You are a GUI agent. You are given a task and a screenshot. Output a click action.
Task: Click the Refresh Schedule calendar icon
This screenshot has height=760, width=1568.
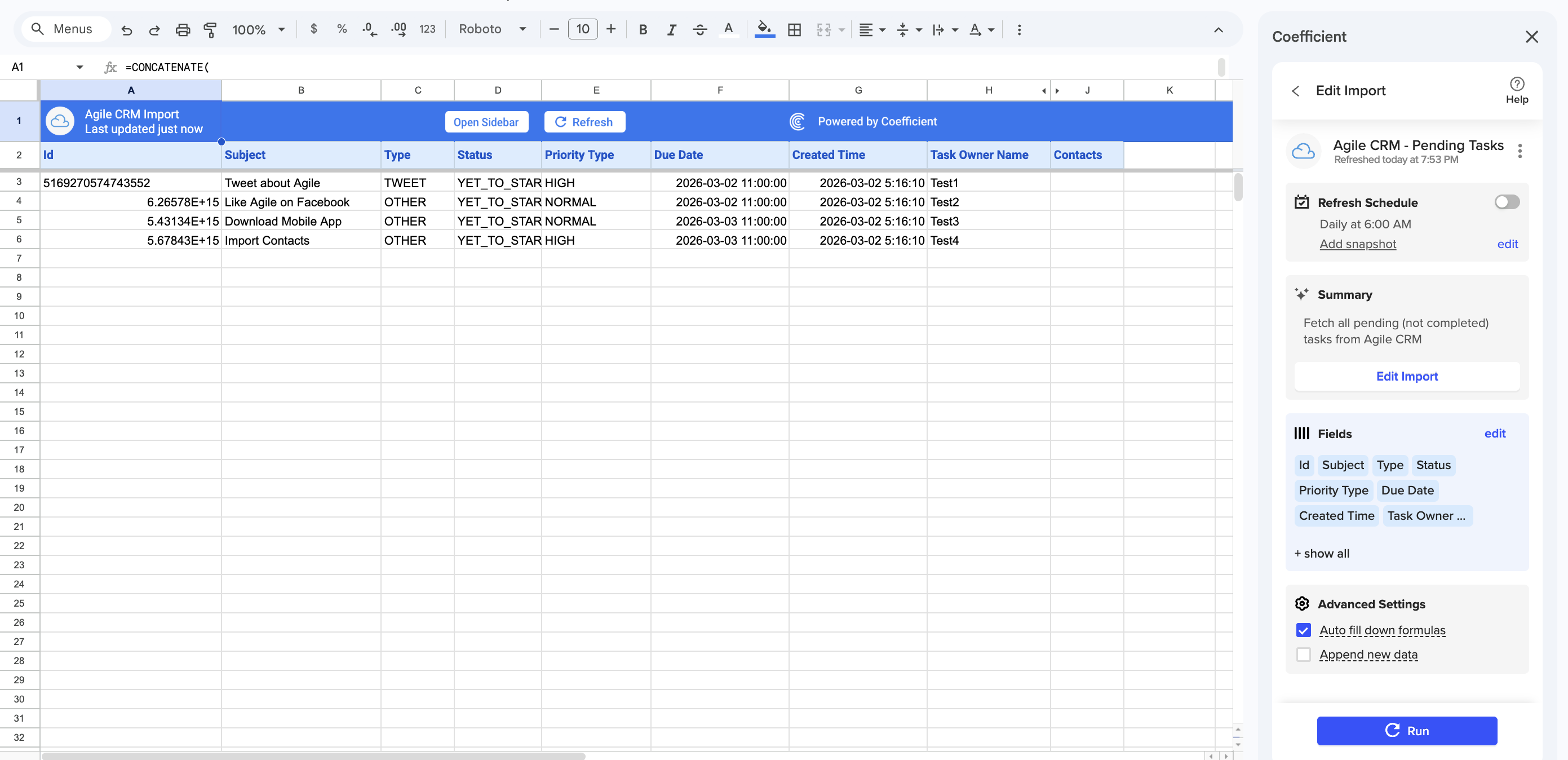[x=1302, y=202]
